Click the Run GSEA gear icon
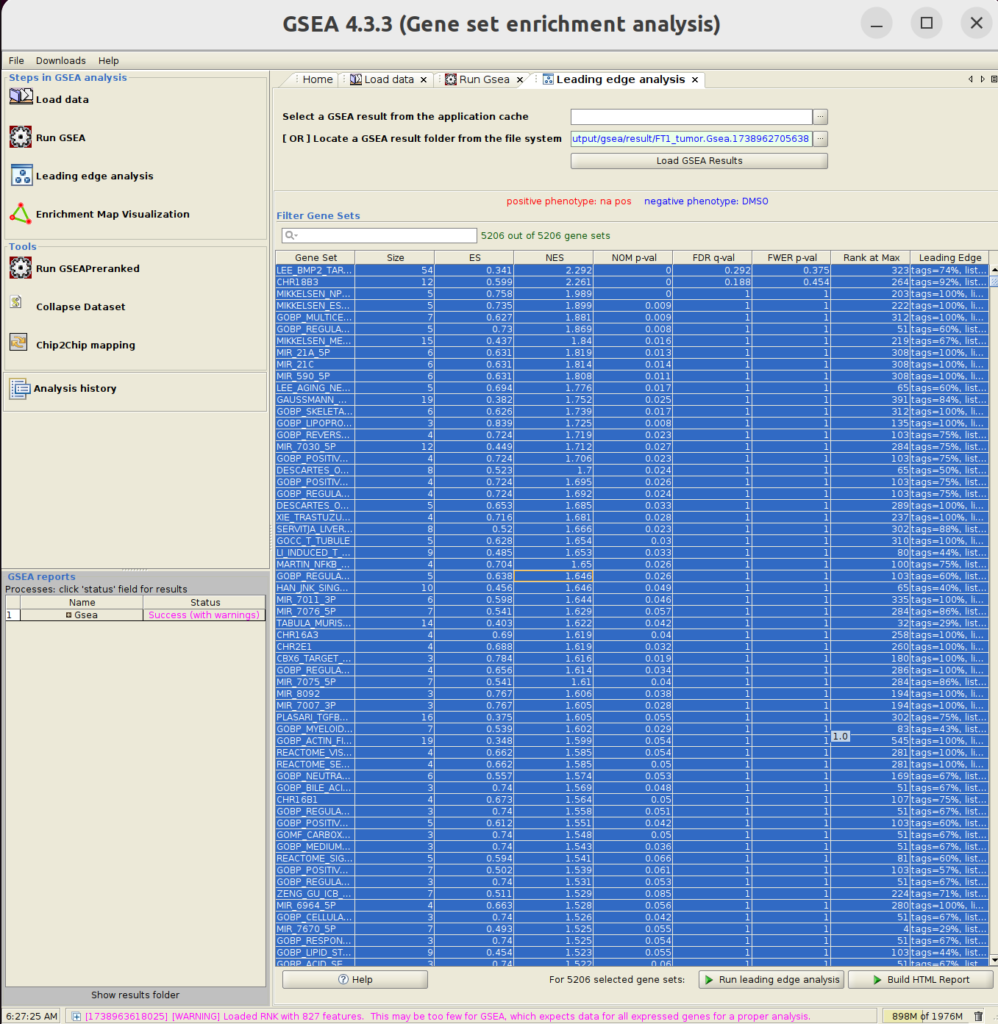Image resolution: width=998 pixels, height=1024 pixels. point(21,137)
